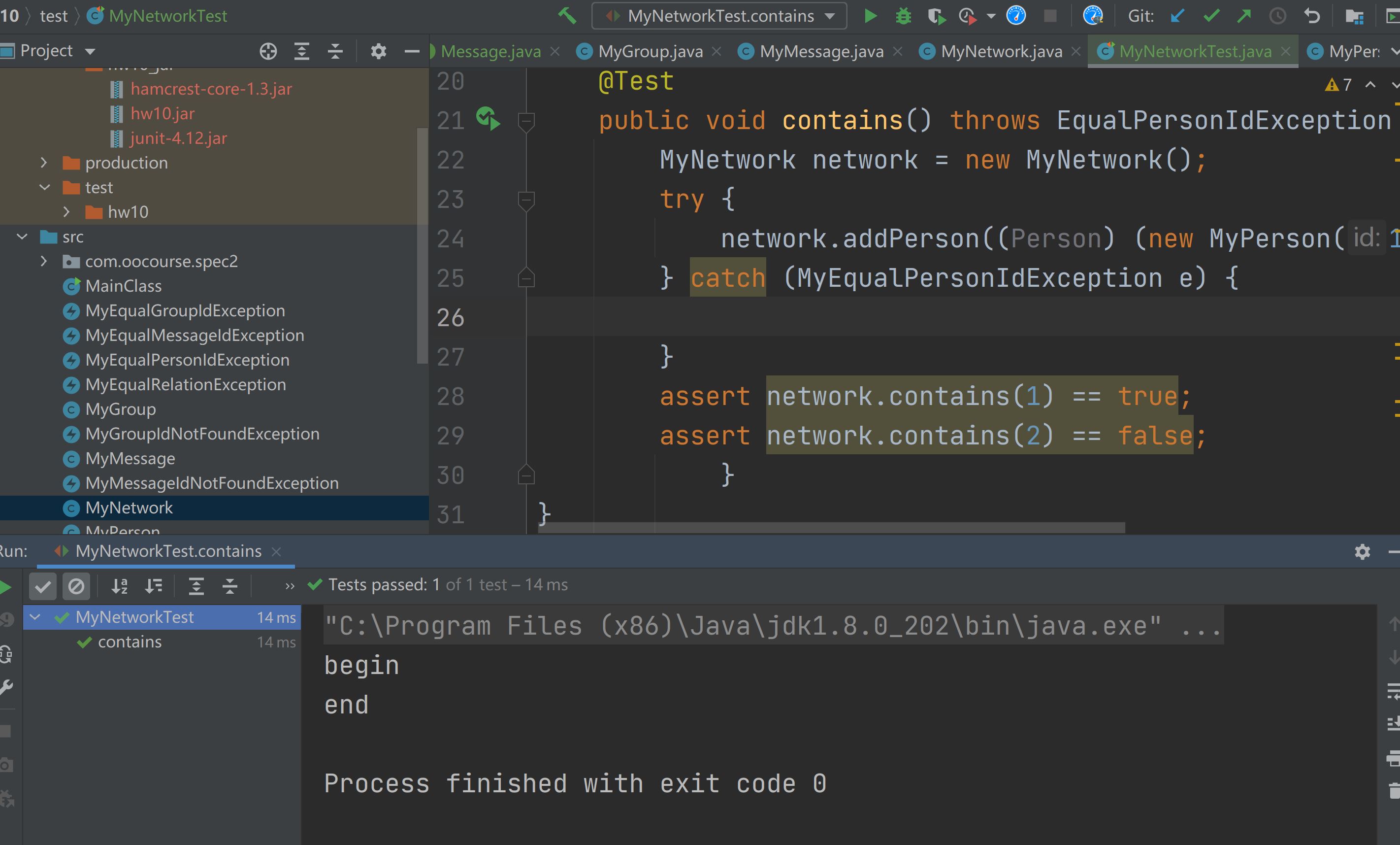
Task: Toggle Sort by Duration in test results
Action: pos(154,586)
